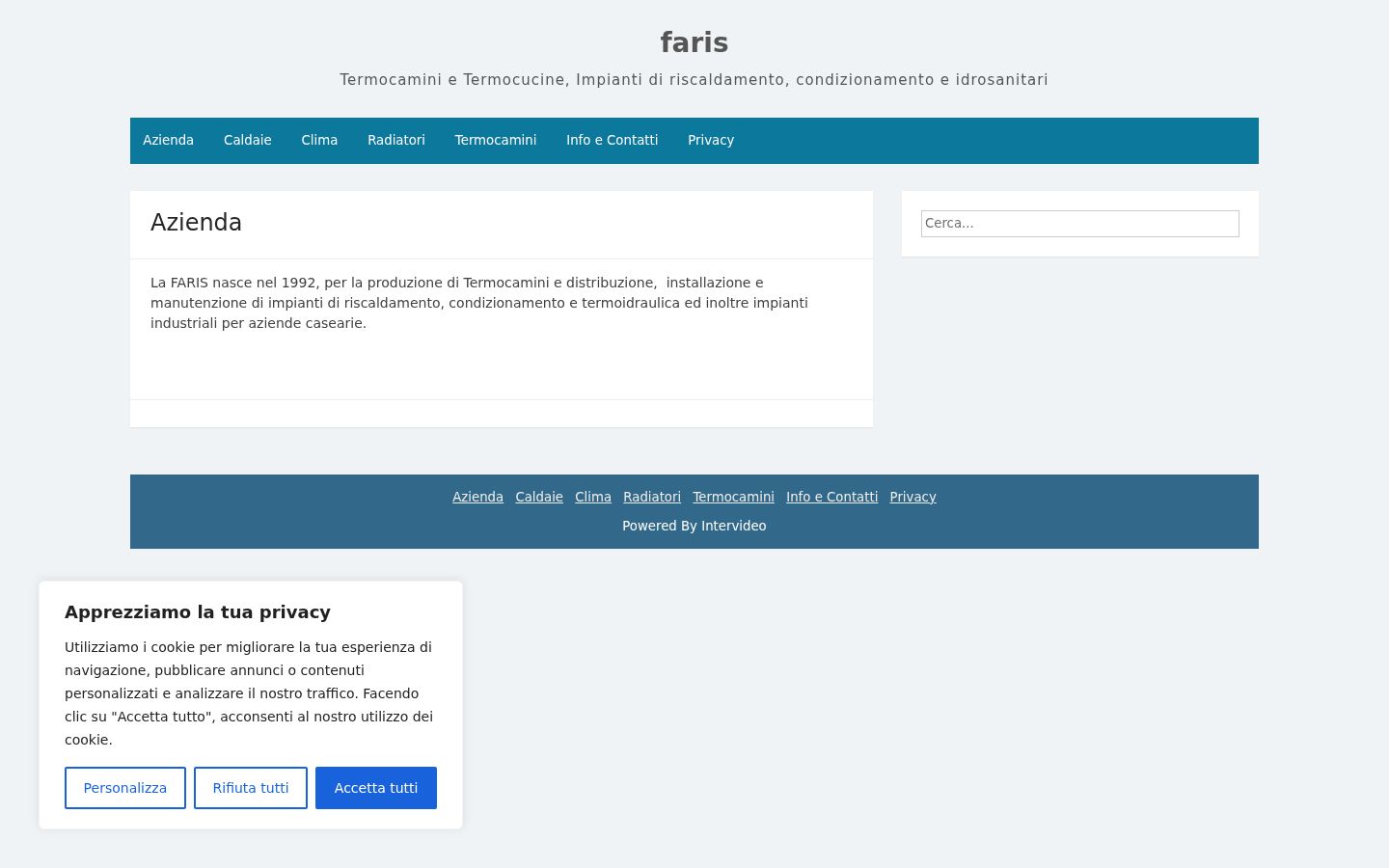Click the footer Info e Contatti link
The width and height of the screenshot is (1389, 868).
831,497
